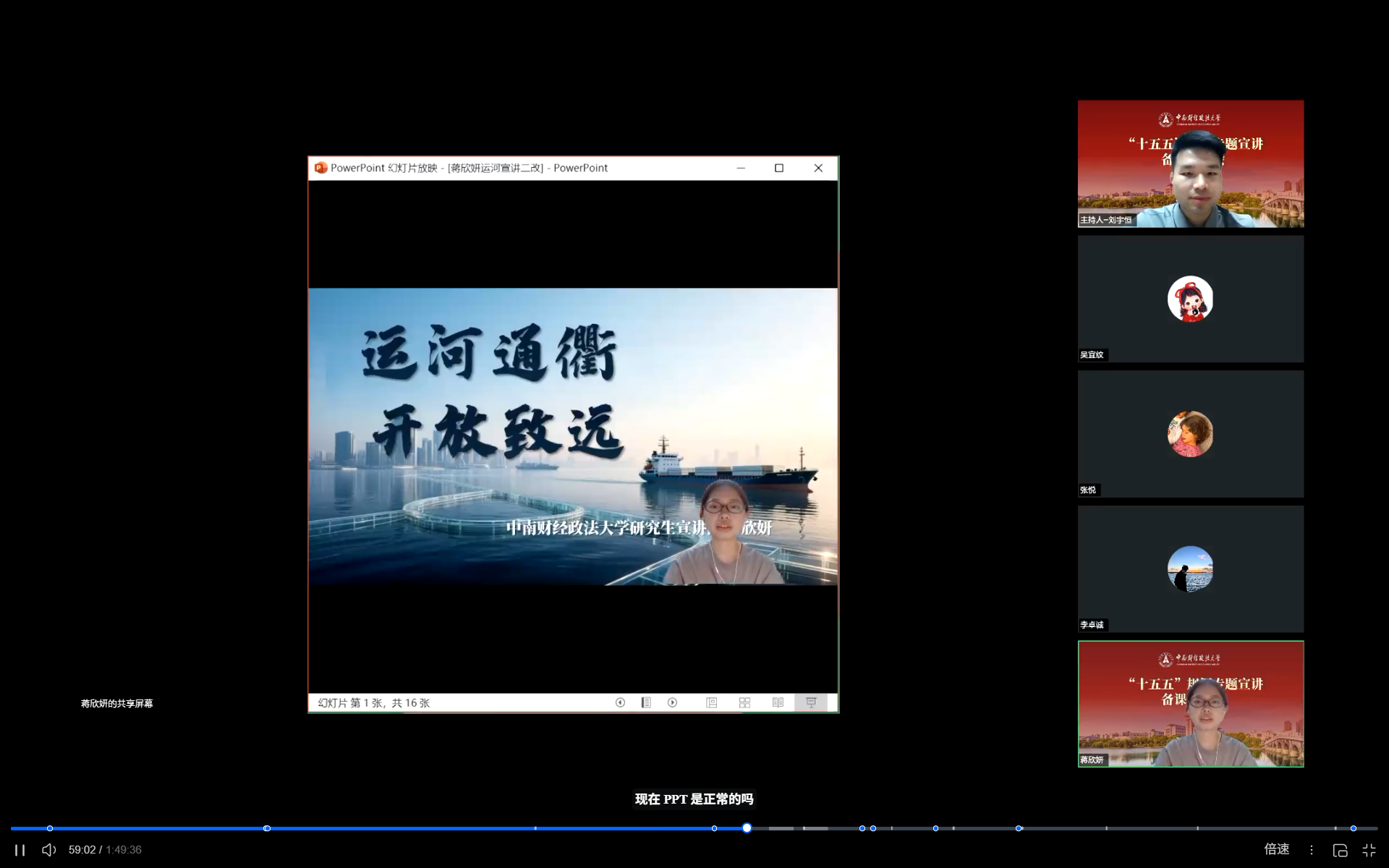Switch to Slide Sorter view
Image resolution: width=1389 pixels, height=868 pixels.
pos(744,702)
